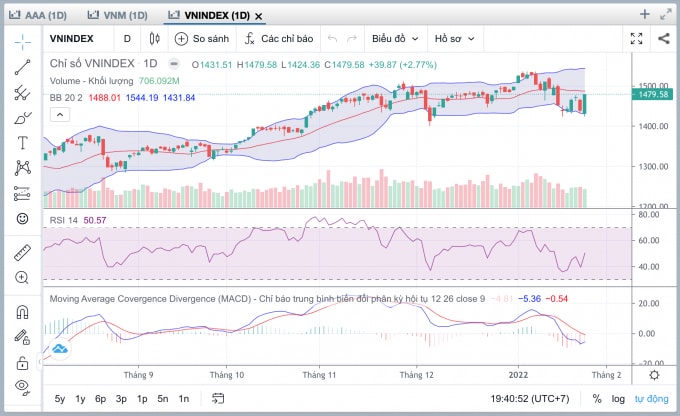The width and height of the screenshot is (680, 416).
Task: Click the blue cloud chart logo
Action: coord(60,348)
